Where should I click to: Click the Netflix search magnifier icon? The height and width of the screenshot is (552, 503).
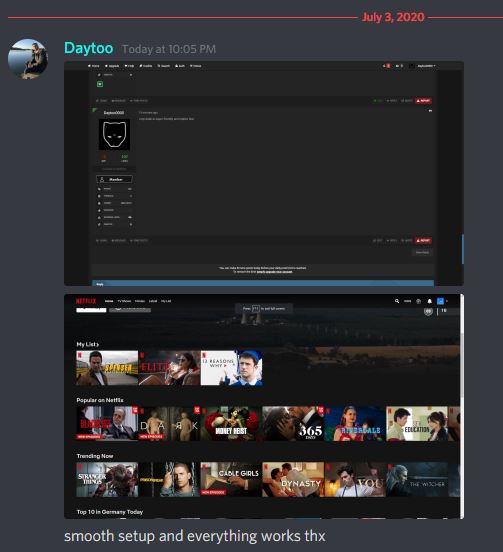pos(397,301)
